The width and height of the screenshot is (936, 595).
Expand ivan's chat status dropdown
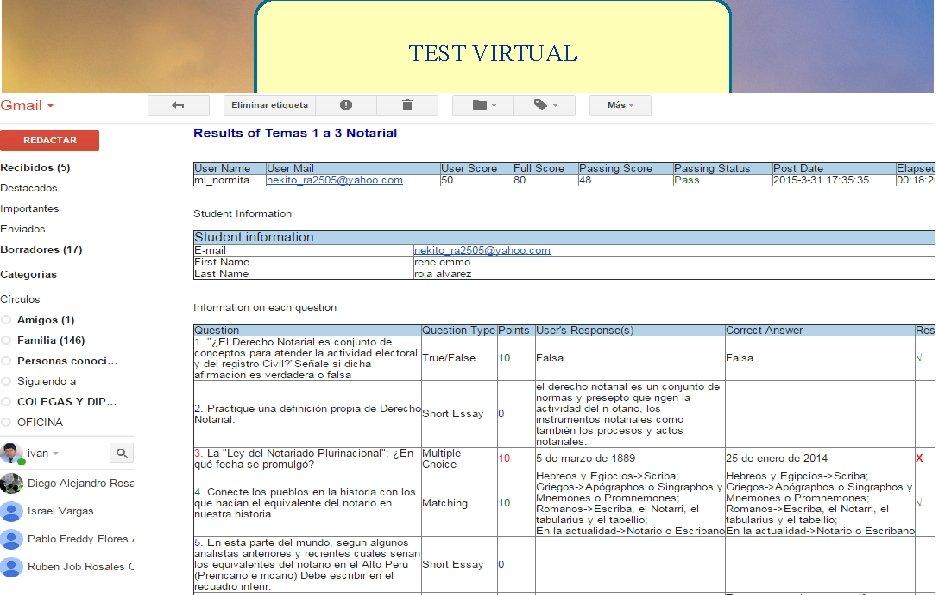click(56, 454)
